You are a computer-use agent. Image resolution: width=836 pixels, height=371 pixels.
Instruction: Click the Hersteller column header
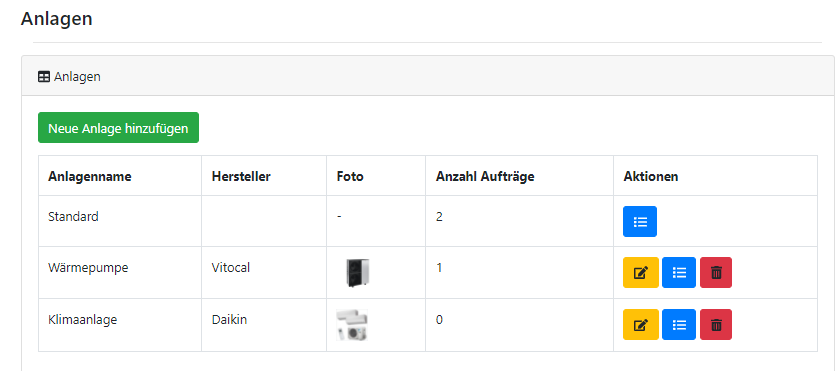pos(241,176)
